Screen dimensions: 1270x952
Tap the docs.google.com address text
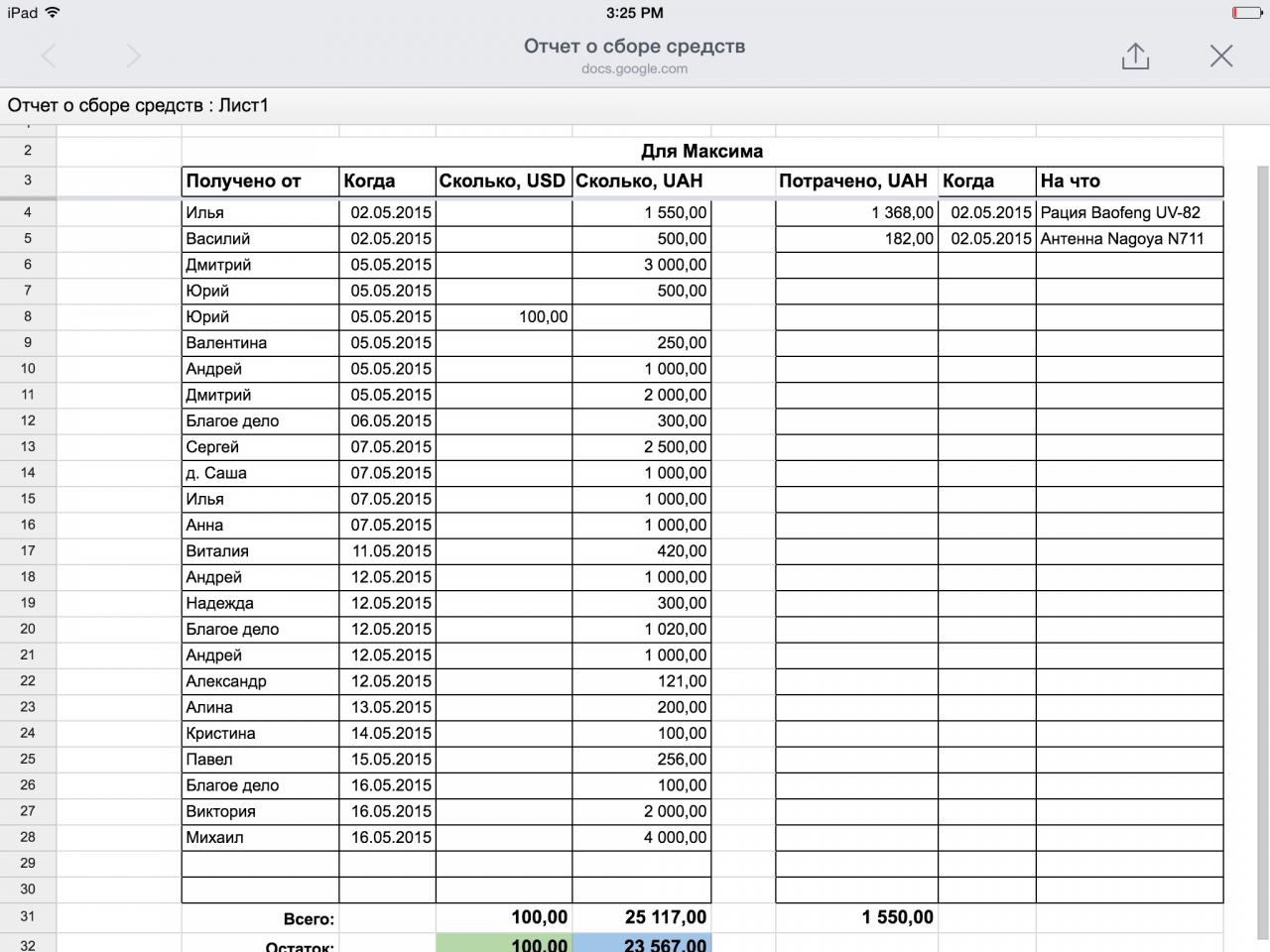634,69
